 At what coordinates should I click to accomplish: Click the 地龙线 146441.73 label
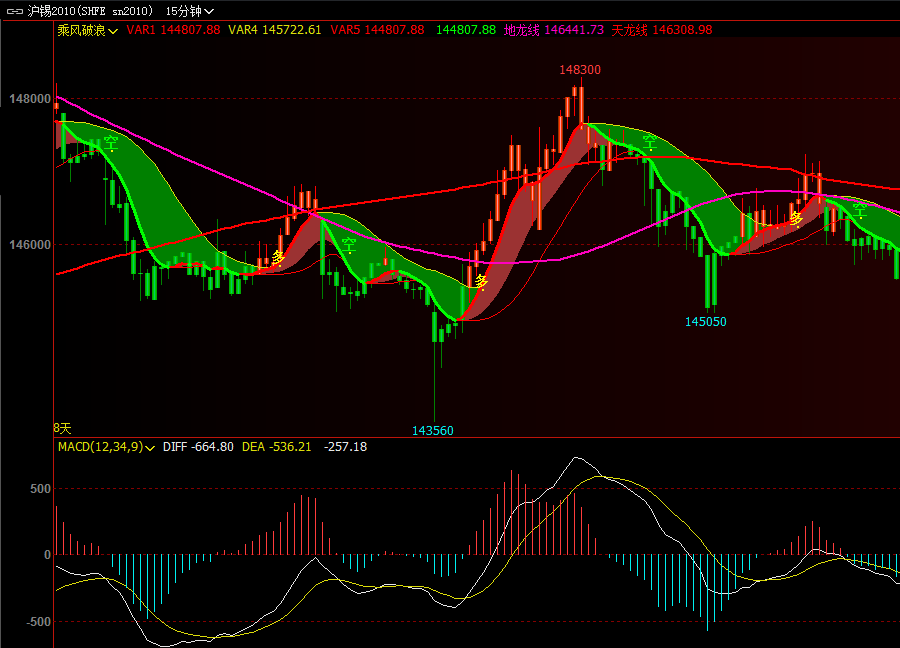(x=553, y=30)
